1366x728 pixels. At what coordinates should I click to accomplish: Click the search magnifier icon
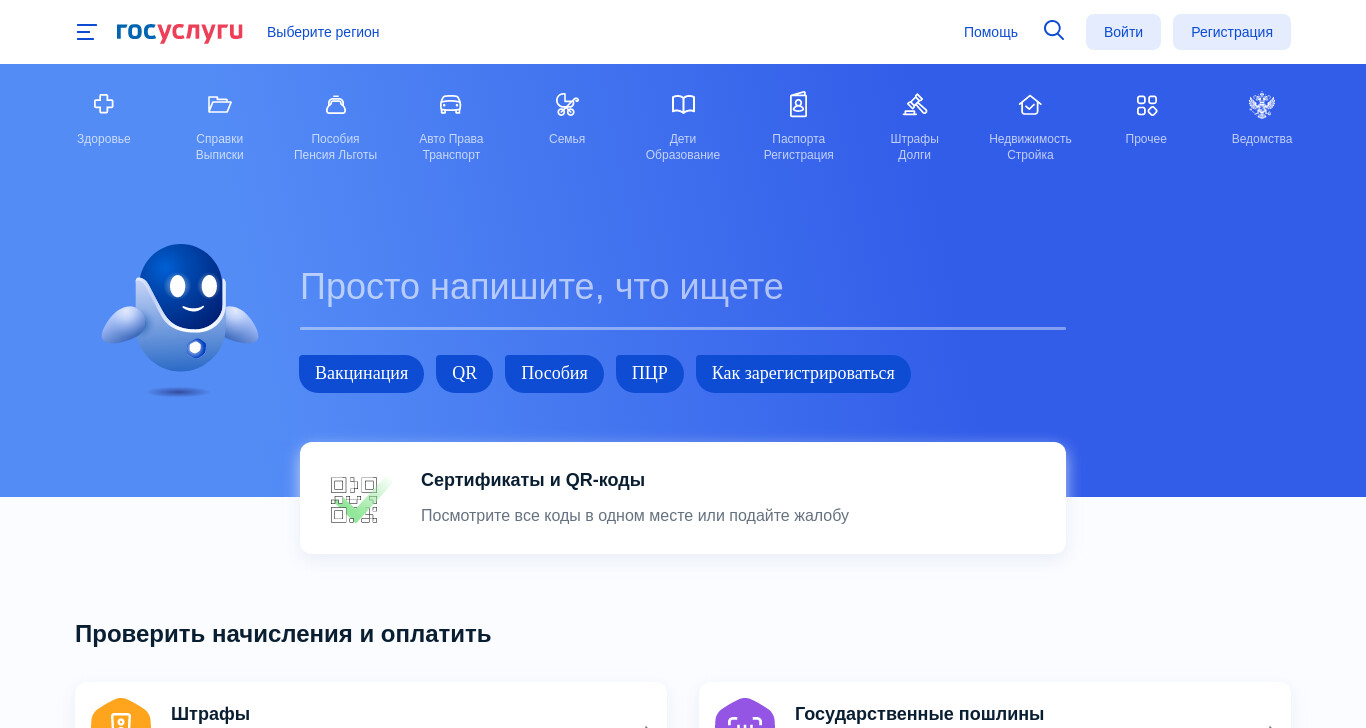[1054, 30]
